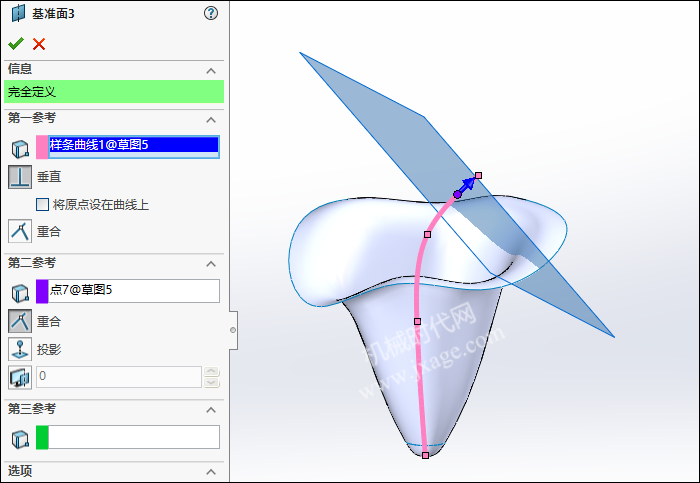
Task: Click the 基准面3 plane feature icon
Action: coord(18,13)
